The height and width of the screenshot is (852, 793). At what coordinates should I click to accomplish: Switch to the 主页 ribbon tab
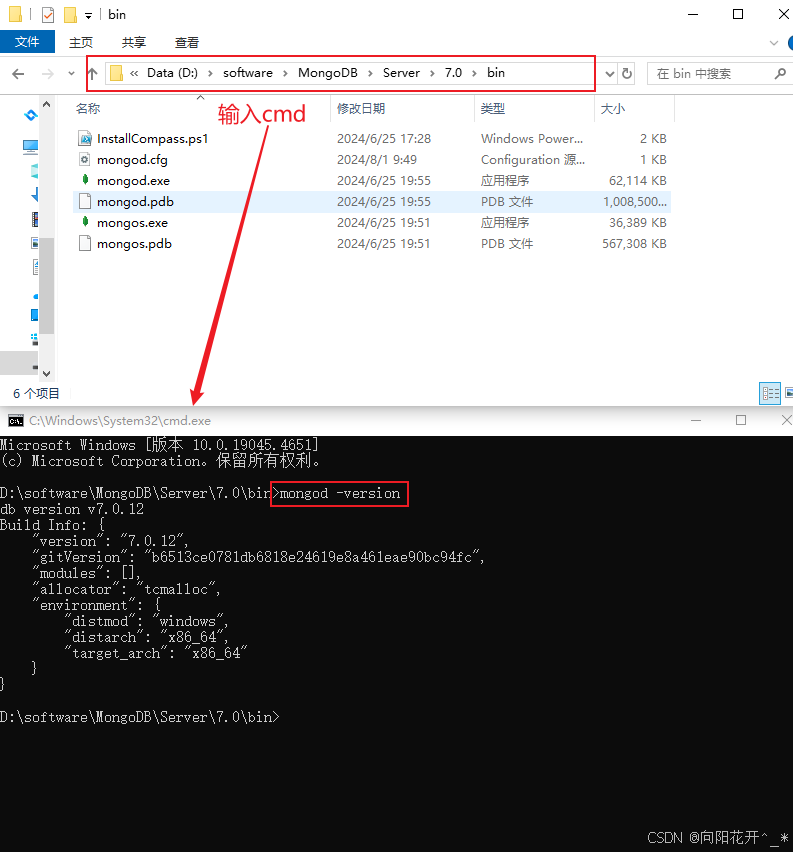tap(81, 42)
